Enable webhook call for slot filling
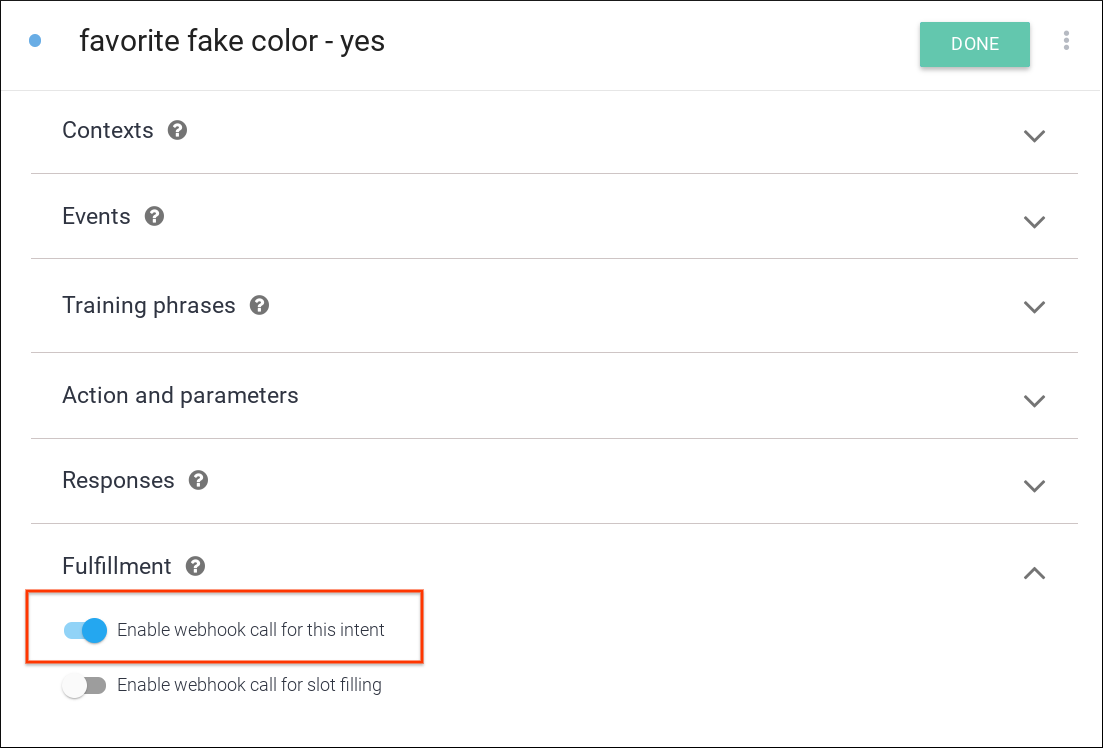The image size is (1103, 748). click(84, 686)
